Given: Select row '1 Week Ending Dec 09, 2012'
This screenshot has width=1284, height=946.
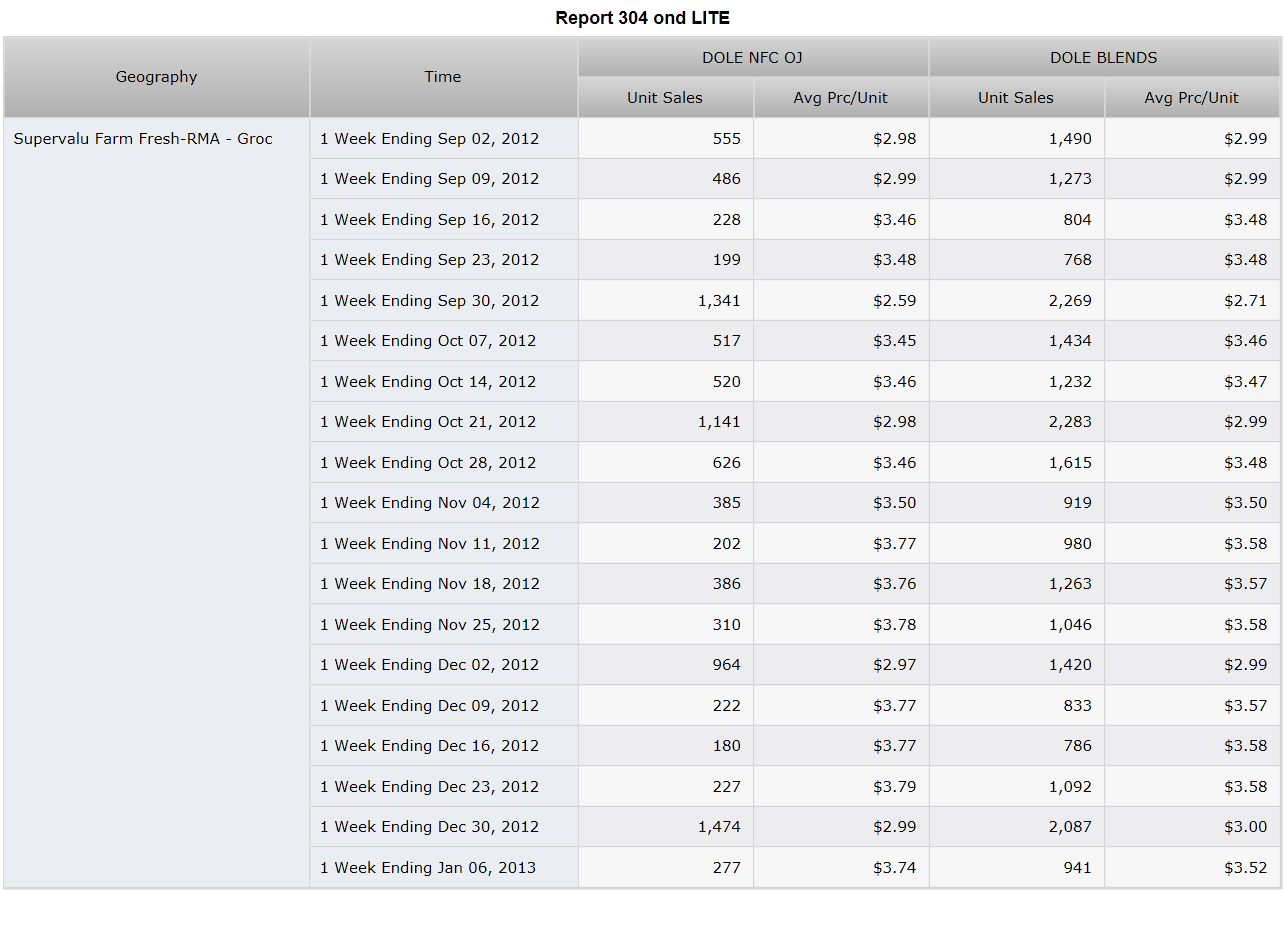Looking at the screenshot, I should 443,705.
